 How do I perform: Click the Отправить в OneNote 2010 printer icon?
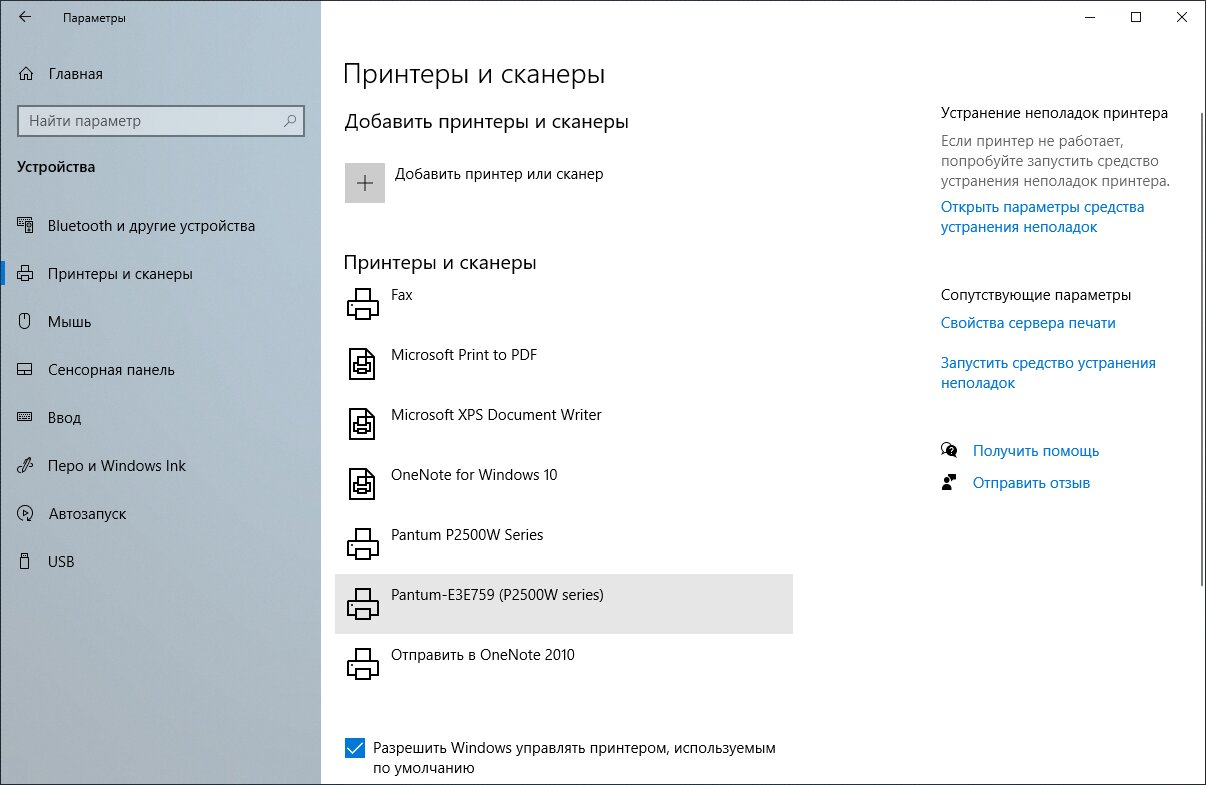[363, 664]
